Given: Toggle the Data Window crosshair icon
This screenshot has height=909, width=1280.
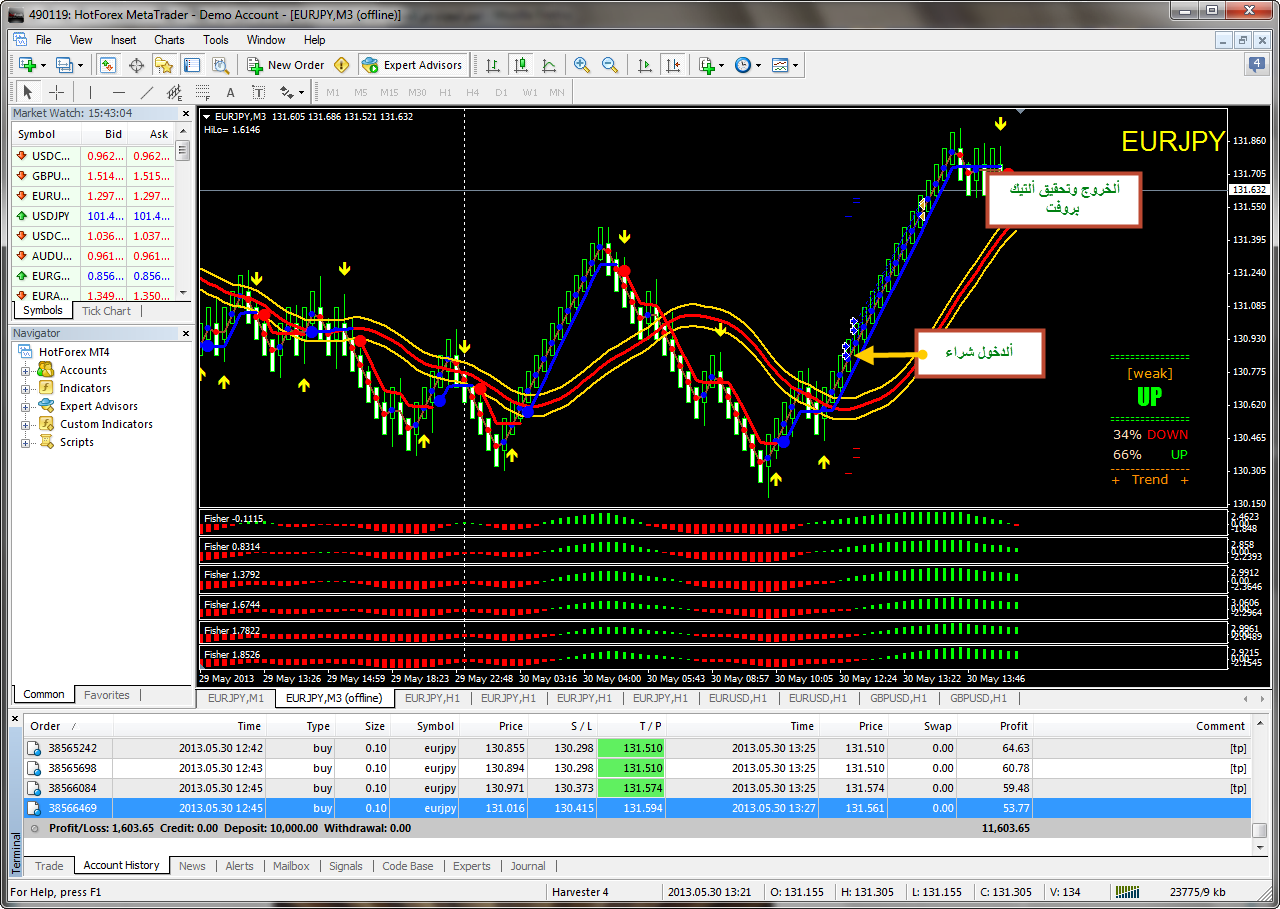Looking at the screenshot, I should [136, 65].
